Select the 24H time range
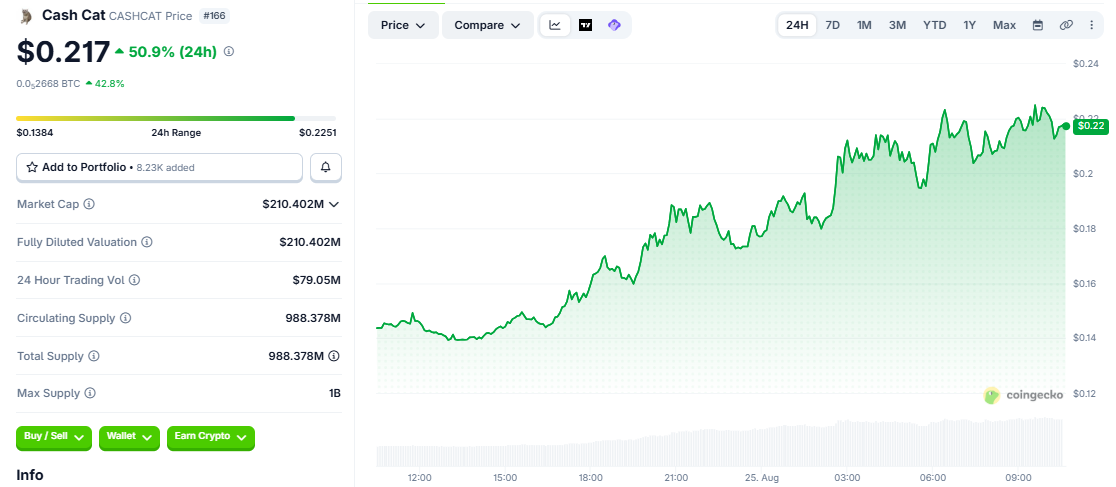Viewport: 1116px width, 487px height. pos(797,25)
